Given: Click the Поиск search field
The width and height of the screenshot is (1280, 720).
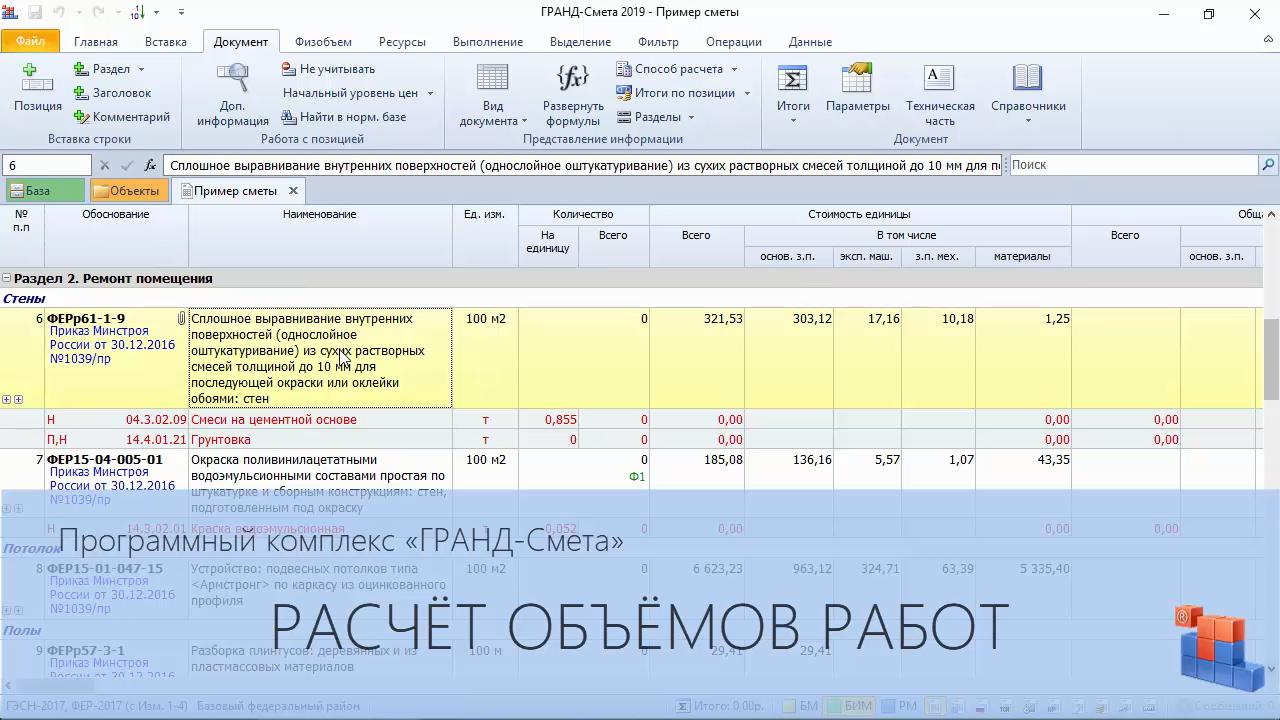Looking at the screenshot, I should click(x=1134, y=165).
